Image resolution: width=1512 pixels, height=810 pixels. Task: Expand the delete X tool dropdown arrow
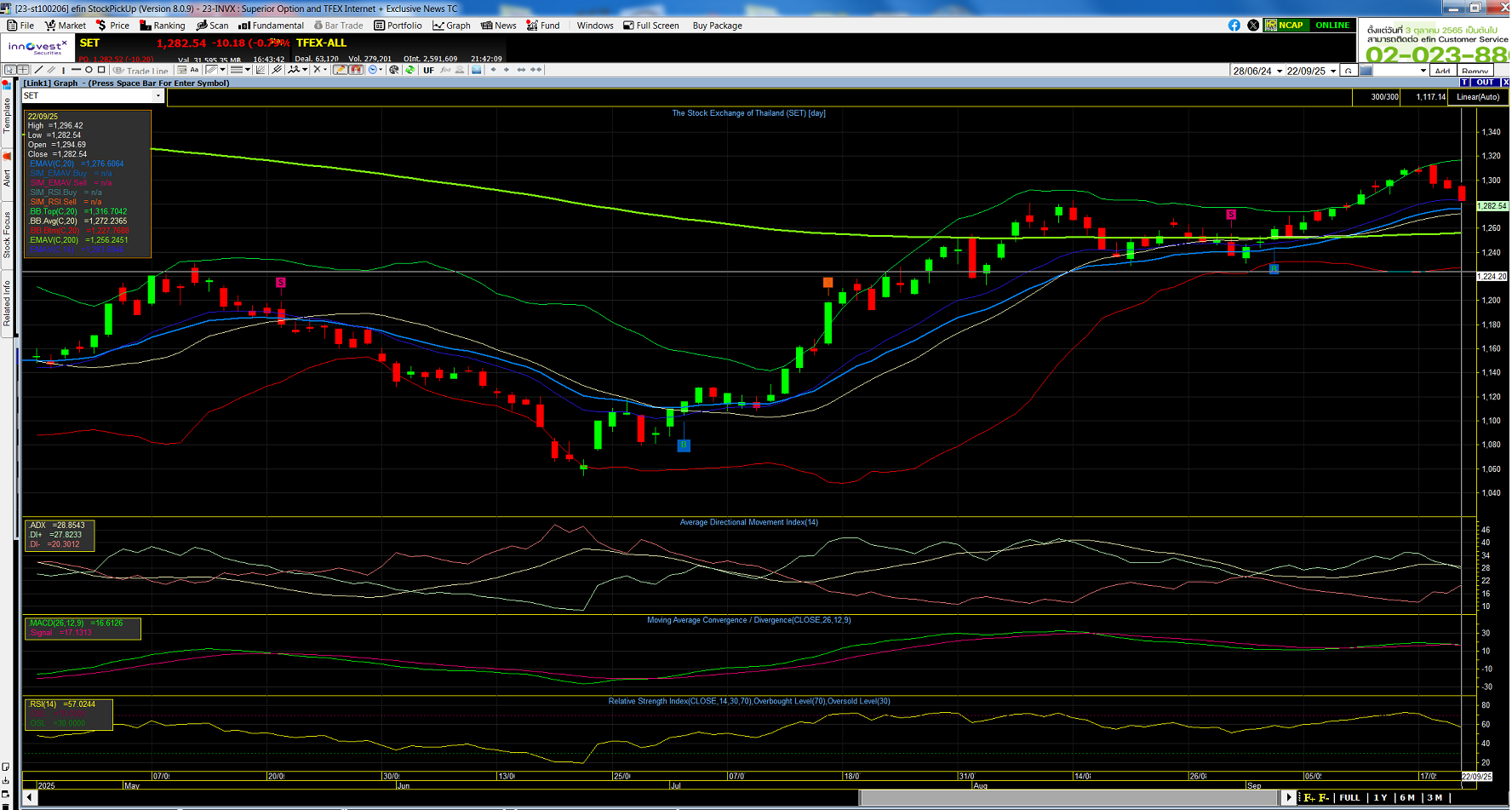coord(325,70)
